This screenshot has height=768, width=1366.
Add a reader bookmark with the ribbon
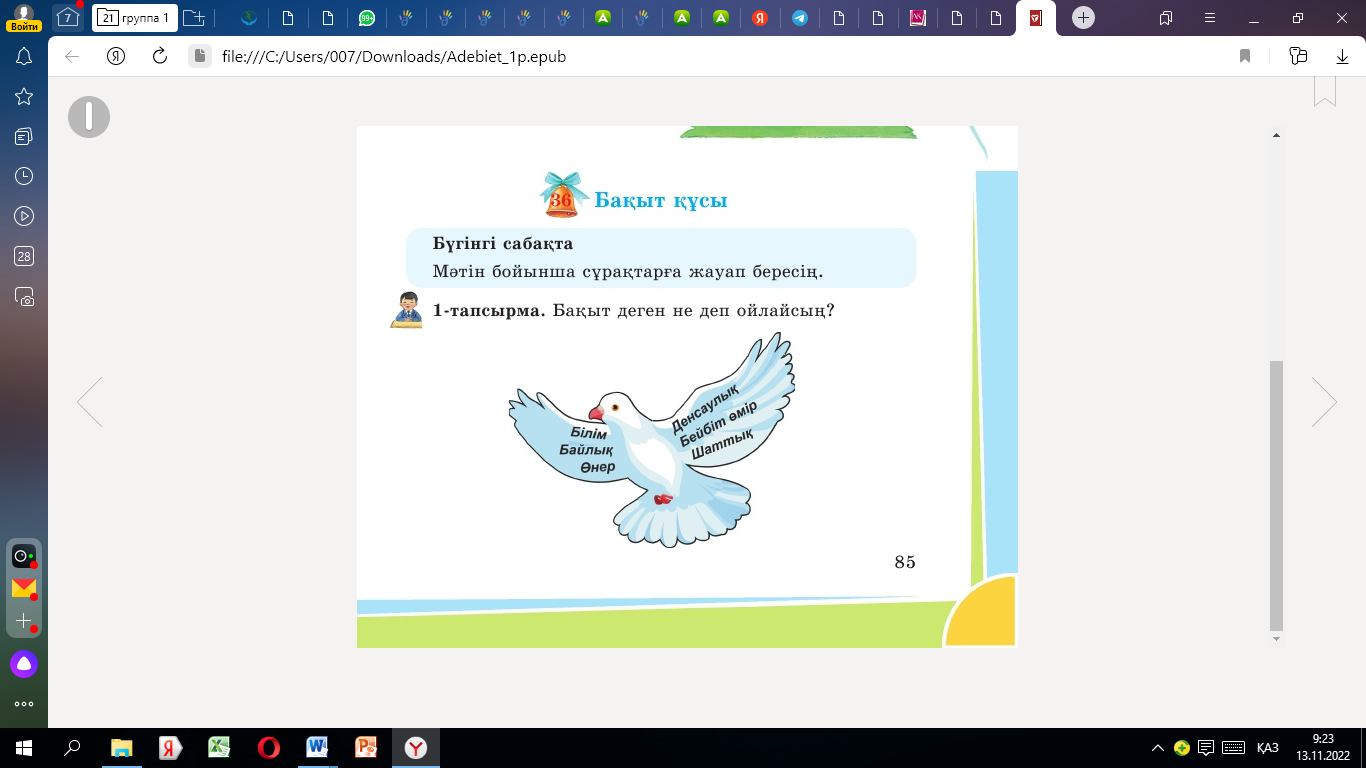(x=1325, y=91)
